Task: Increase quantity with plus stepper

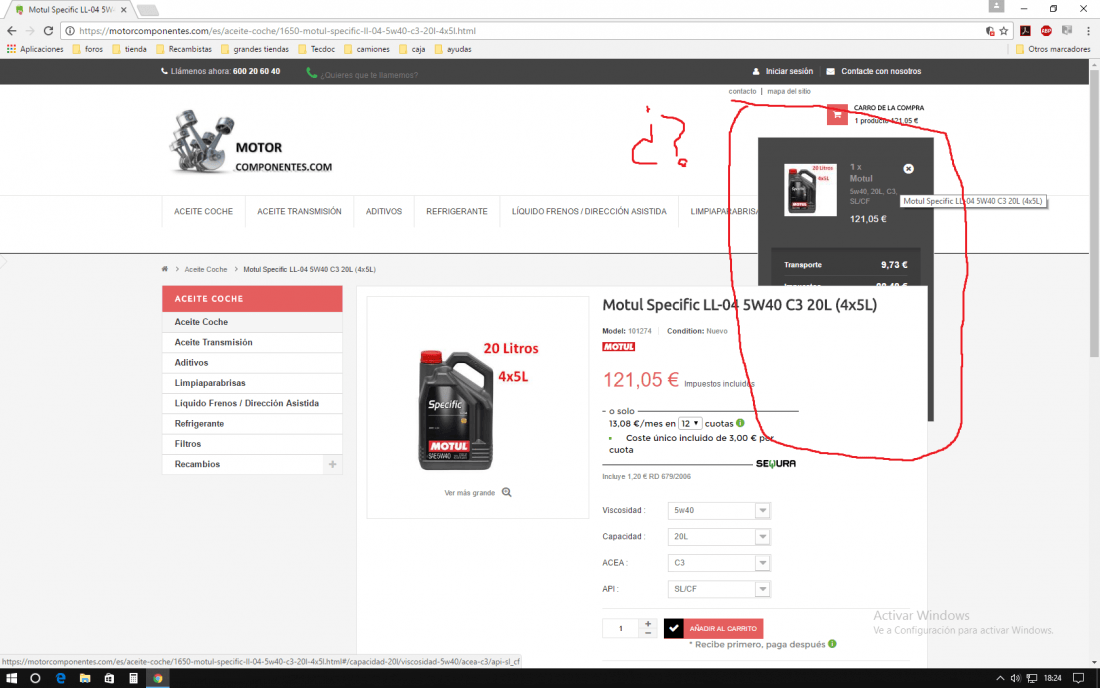Action: [x=648, y=623]
